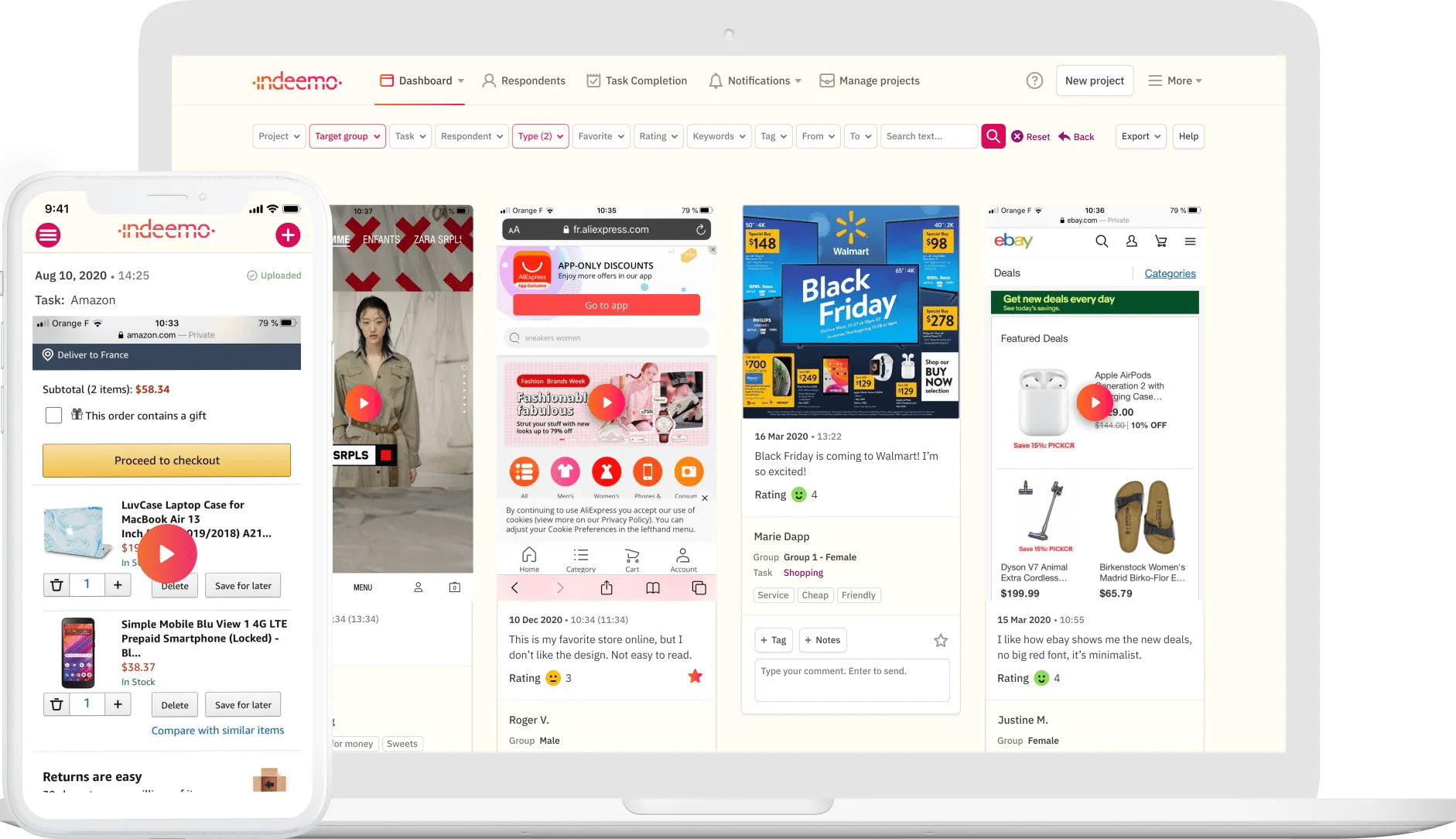Viewport: 1456px width, 839px height.
Task: Expand the Target group filter dropdown
Action: (x=347, y=136)
